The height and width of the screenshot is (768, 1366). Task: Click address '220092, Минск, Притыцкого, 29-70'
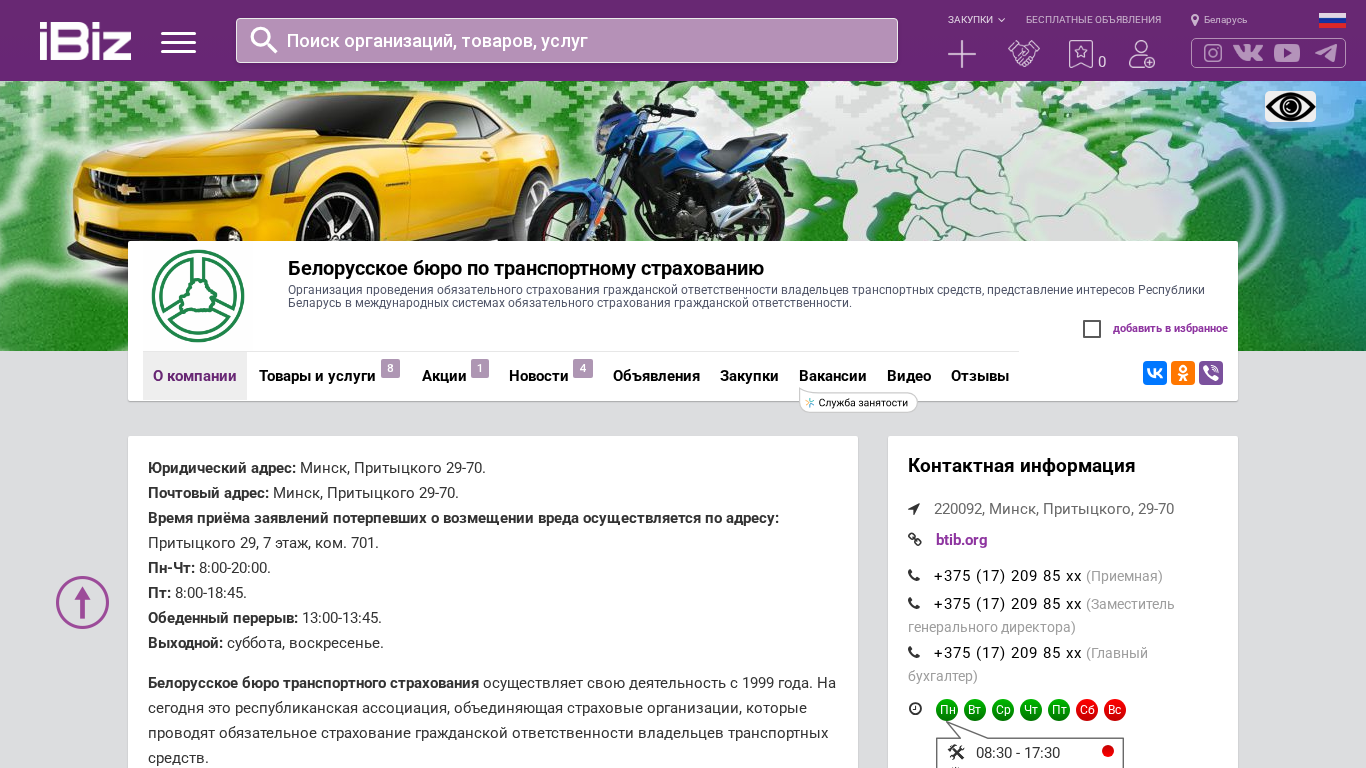click(x=1054, y=509)
